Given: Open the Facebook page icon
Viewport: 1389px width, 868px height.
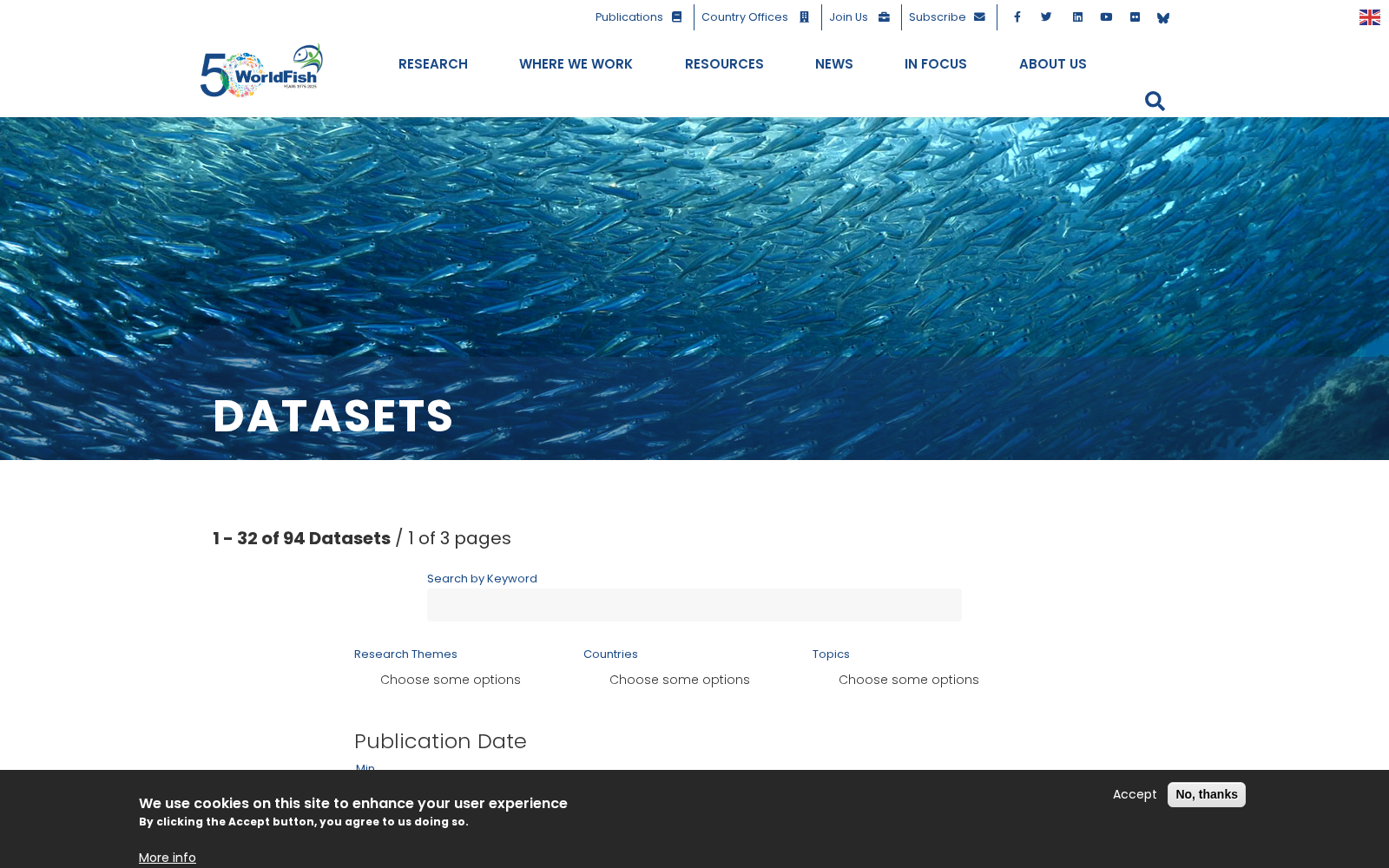Looking at the screenshot, I should (1017, 17).
